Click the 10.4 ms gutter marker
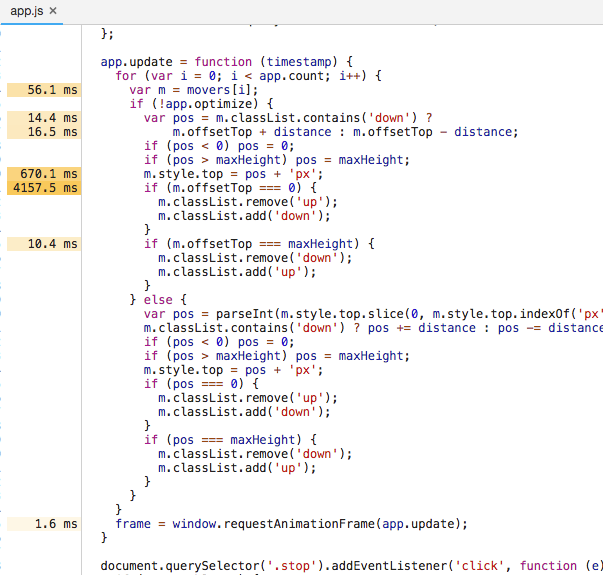 (44, 244)
